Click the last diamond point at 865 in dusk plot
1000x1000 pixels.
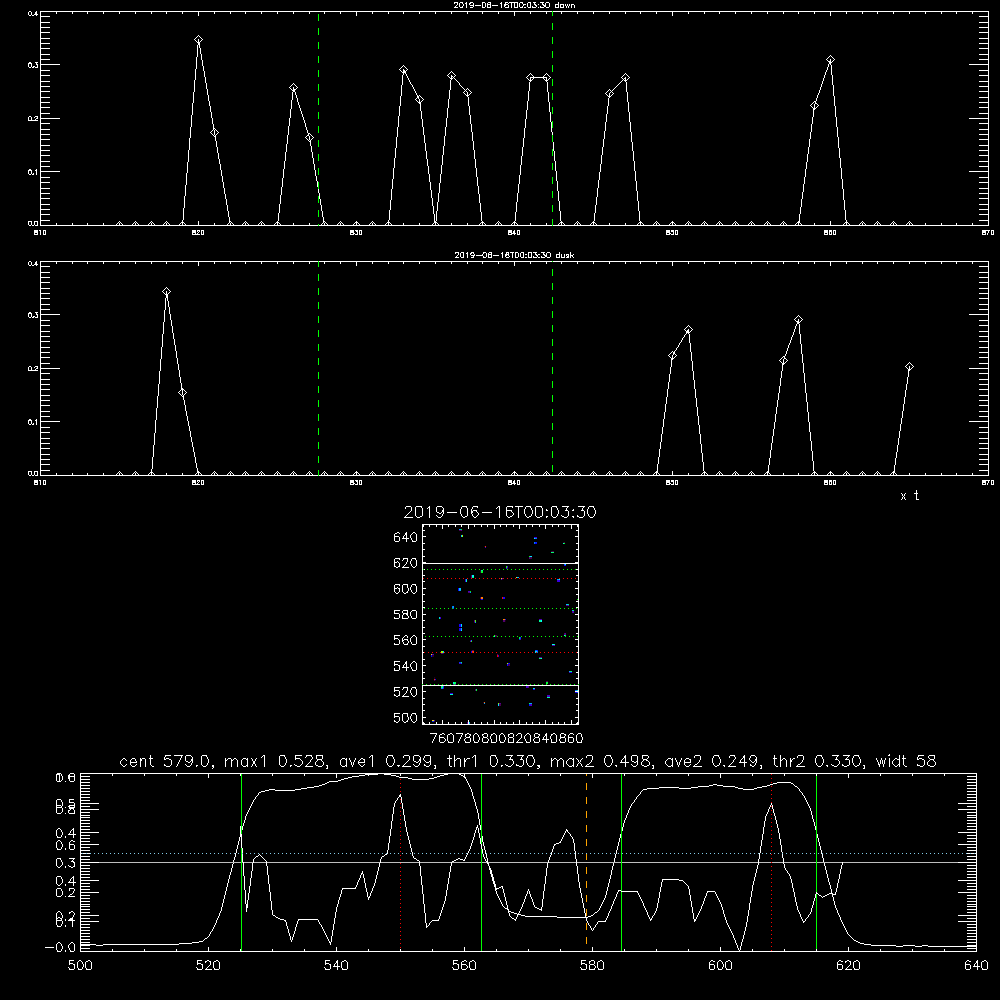pos(909,367)
